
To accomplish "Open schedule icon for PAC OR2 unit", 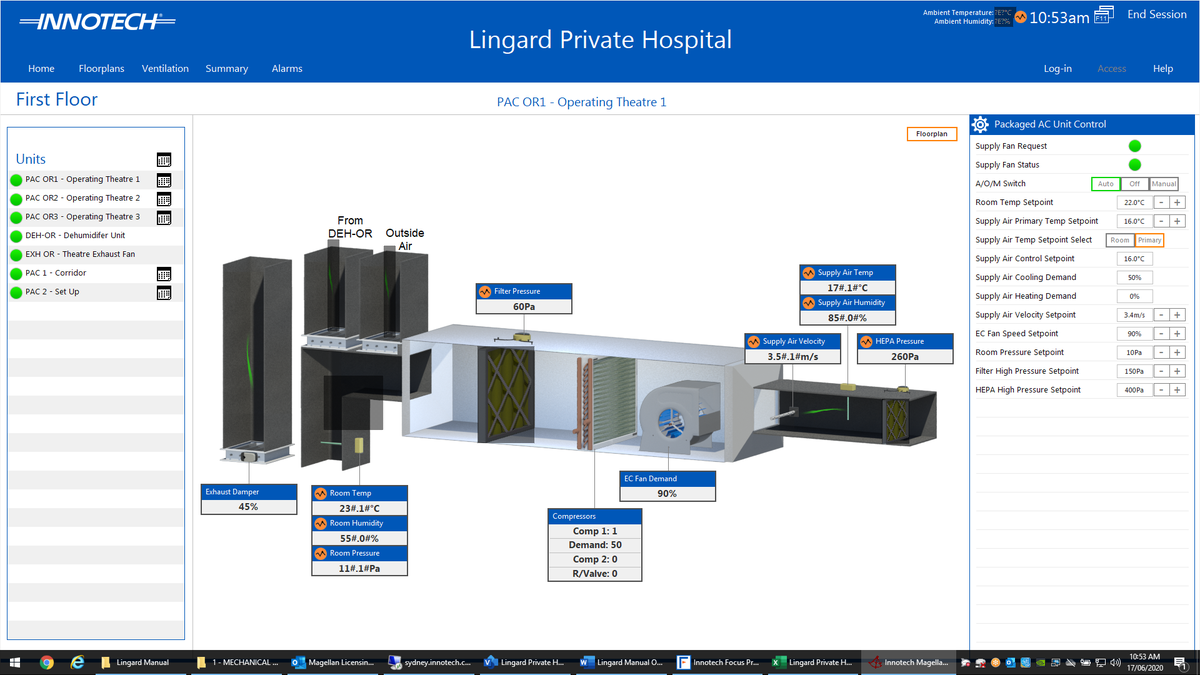I will click(x=164, y=199).
